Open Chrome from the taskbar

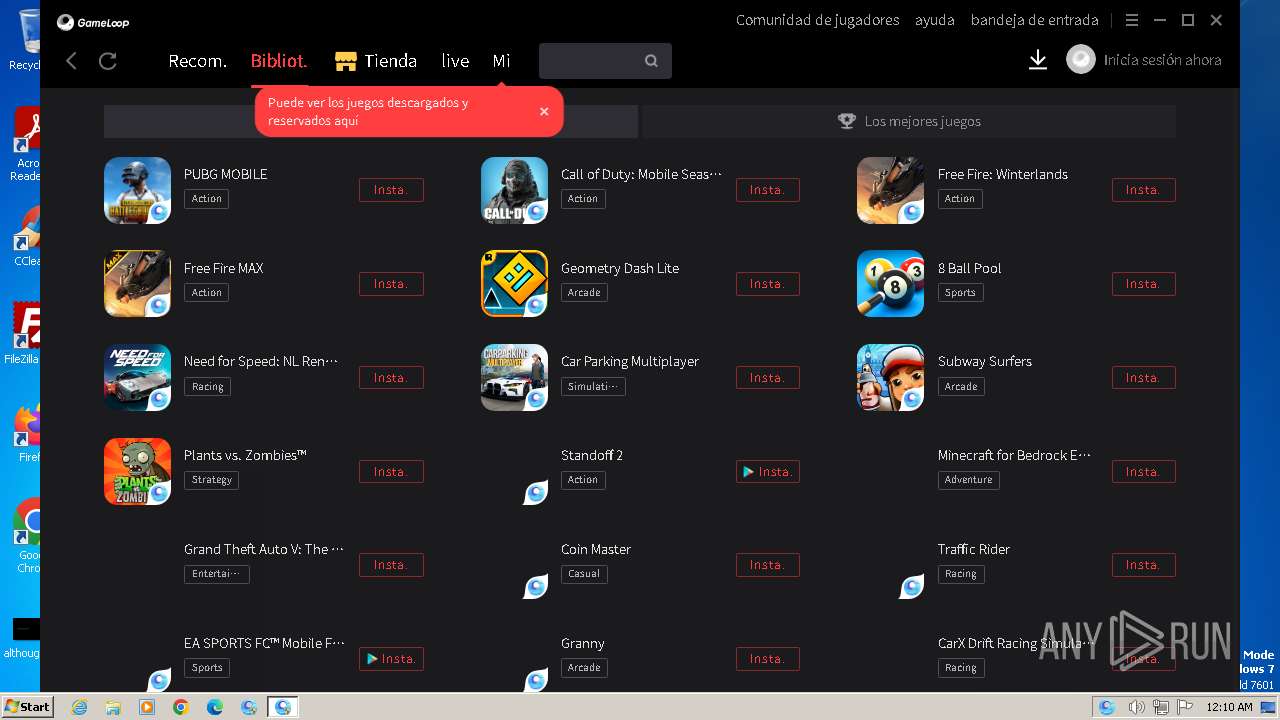(x=181, y=707)
